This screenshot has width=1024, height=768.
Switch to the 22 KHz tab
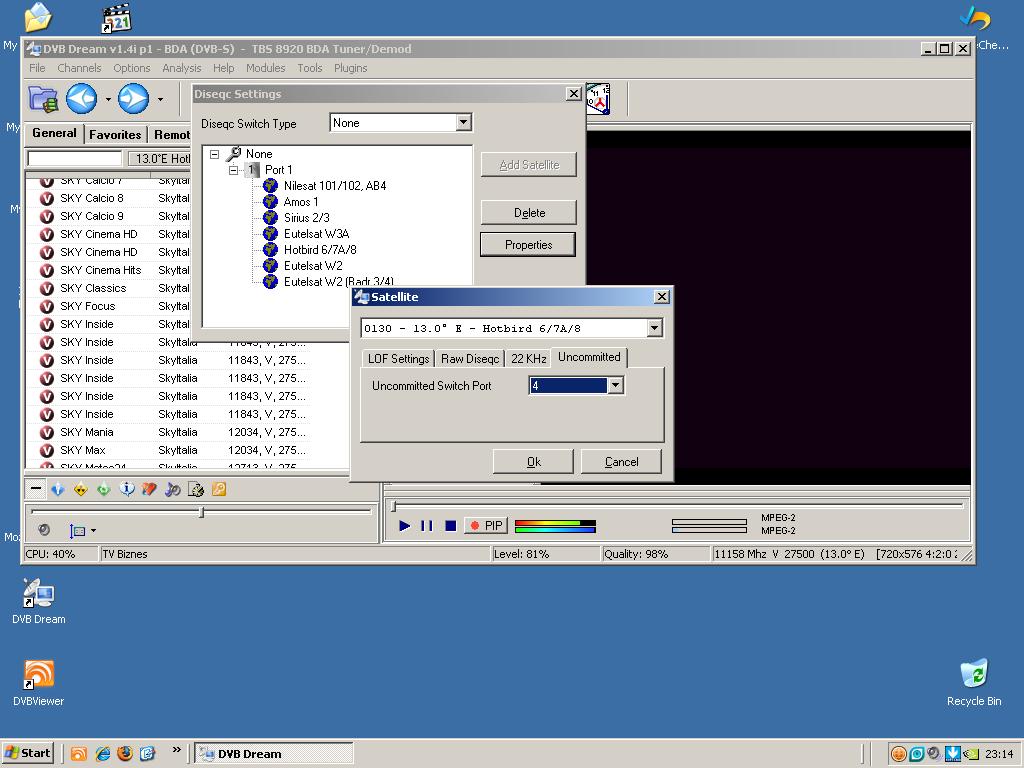pos(528,359)
